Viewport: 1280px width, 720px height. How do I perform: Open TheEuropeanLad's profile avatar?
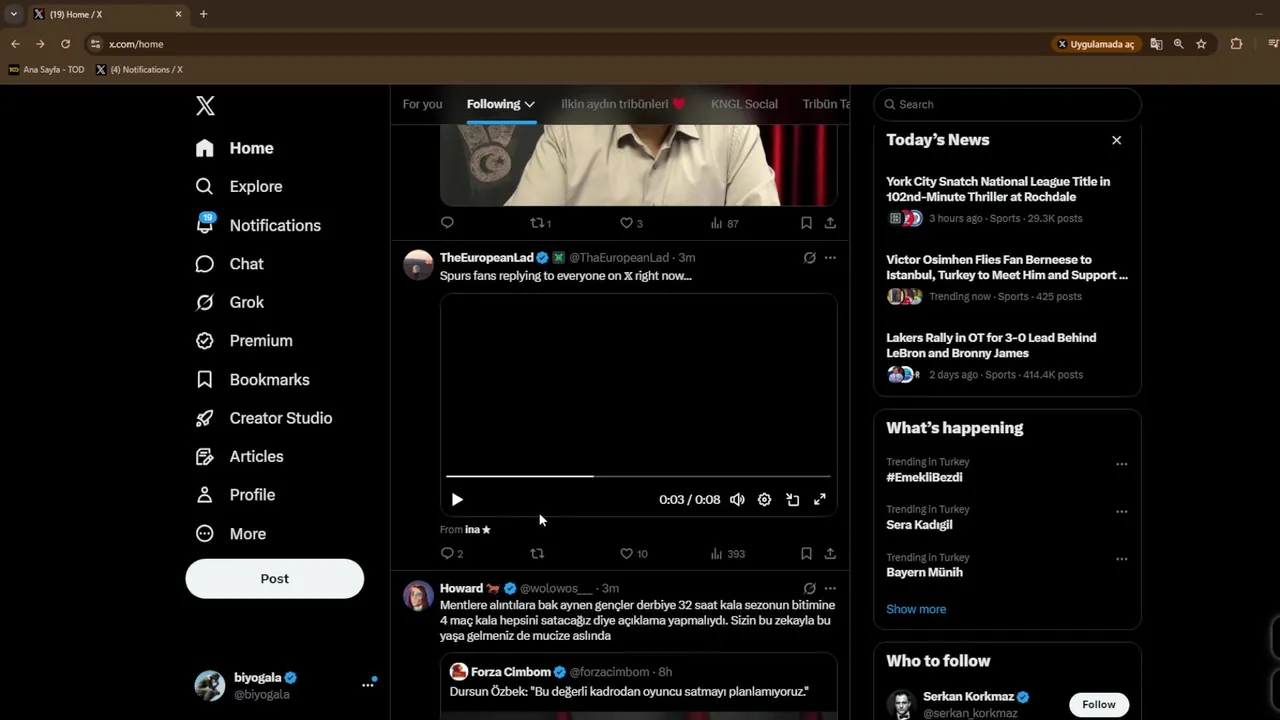point(418,265)
